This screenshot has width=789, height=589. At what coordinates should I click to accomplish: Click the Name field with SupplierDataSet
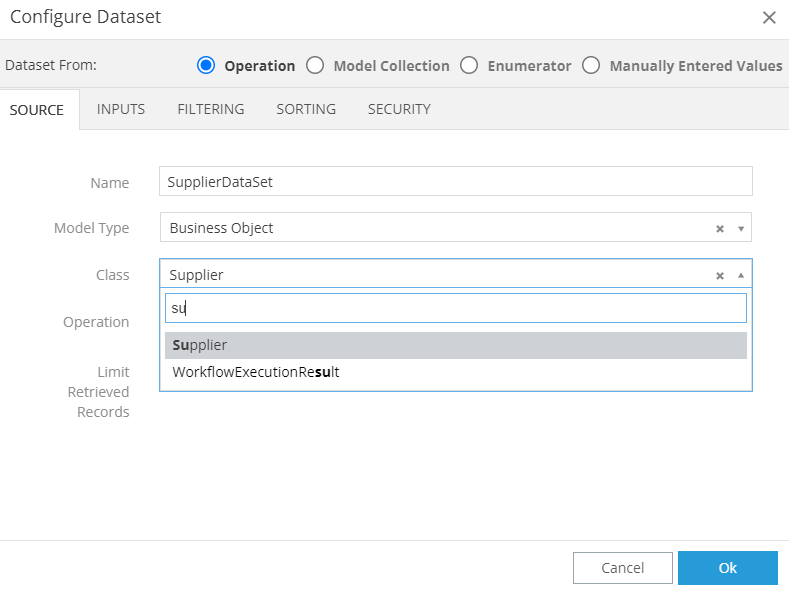[455, 182]
